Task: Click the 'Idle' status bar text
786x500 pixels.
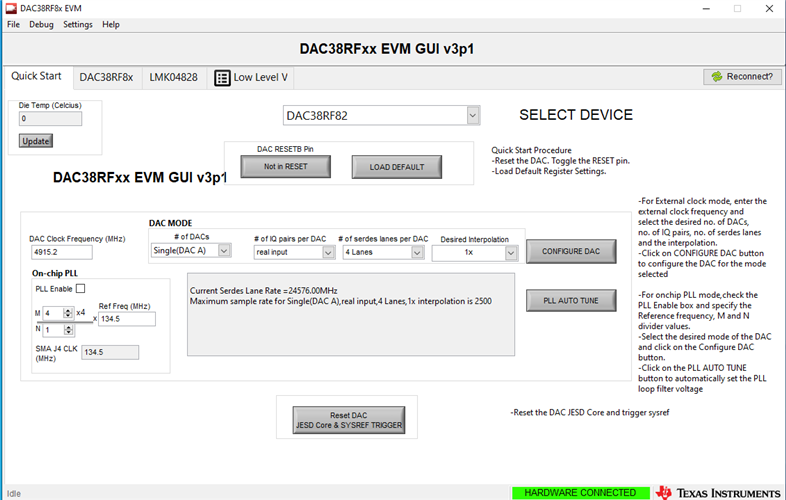Action: (14, 494)
